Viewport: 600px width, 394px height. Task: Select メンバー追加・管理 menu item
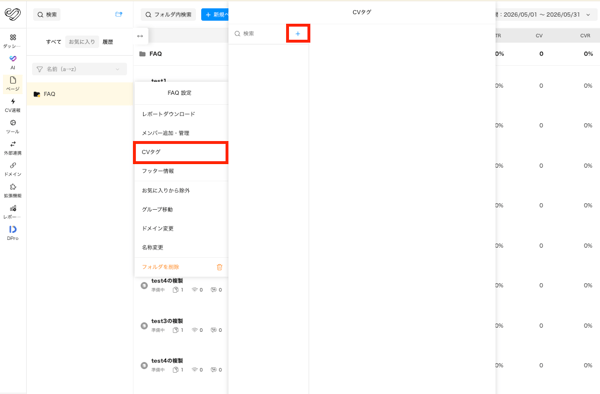[181, 133]
